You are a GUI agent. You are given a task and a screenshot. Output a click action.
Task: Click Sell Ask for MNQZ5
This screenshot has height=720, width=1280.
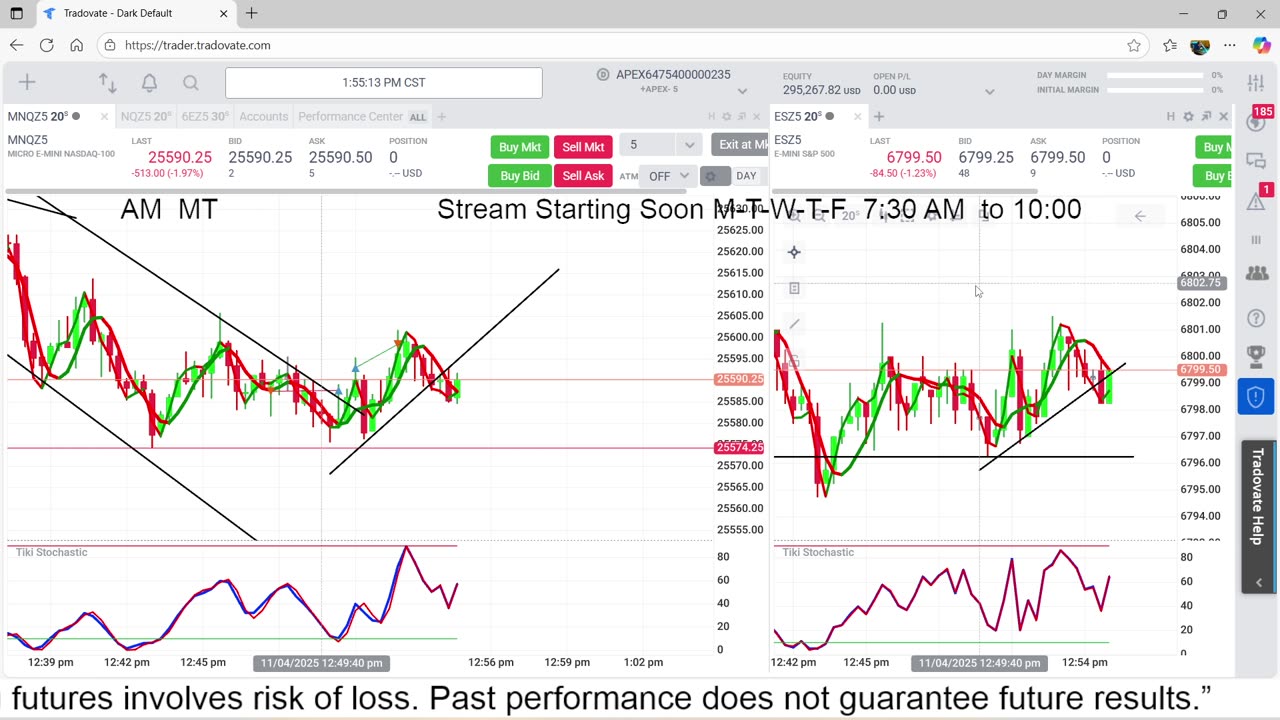point(583,176)
